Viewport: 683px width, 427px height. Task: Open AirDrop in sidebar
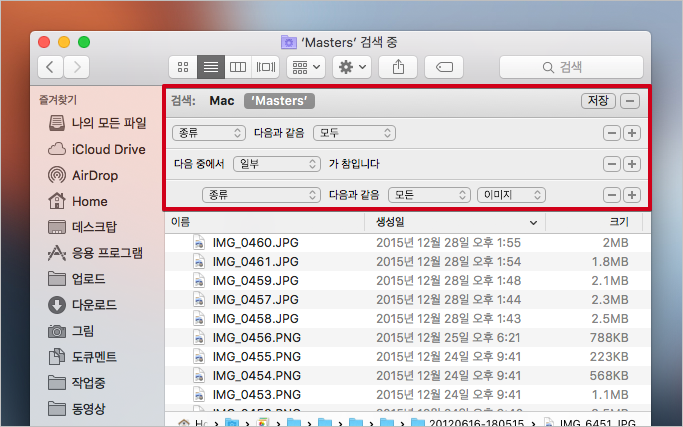(83, 175)
